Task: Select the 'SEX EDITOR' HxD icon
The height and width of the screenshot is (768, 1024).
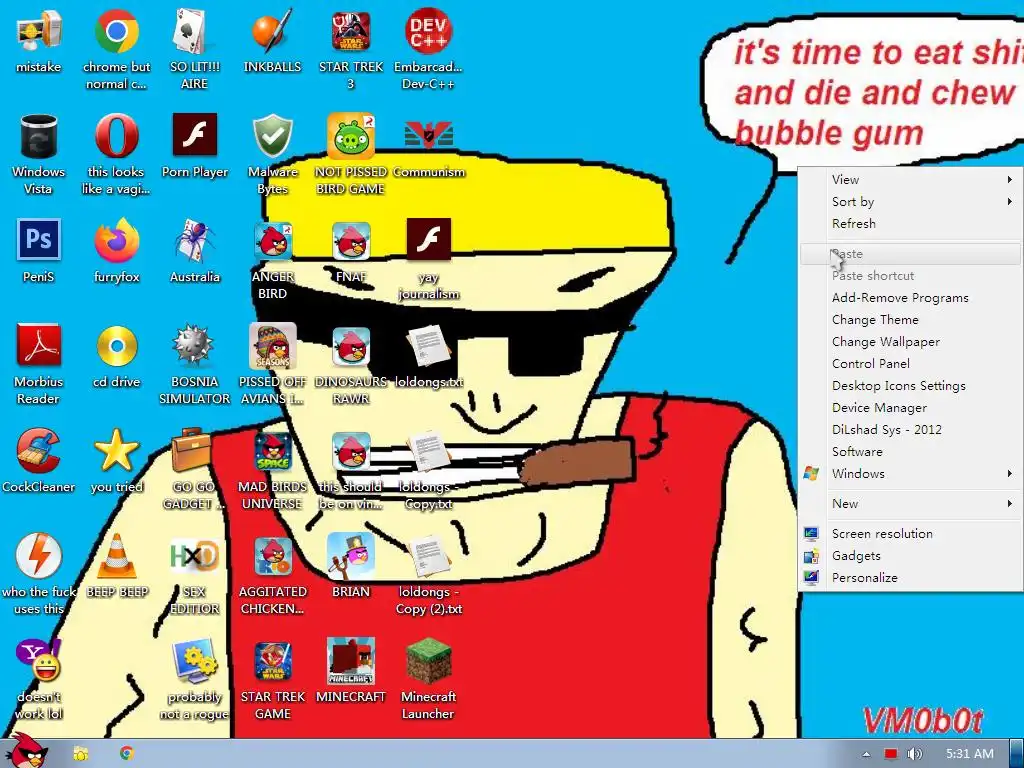Action: 194,575
